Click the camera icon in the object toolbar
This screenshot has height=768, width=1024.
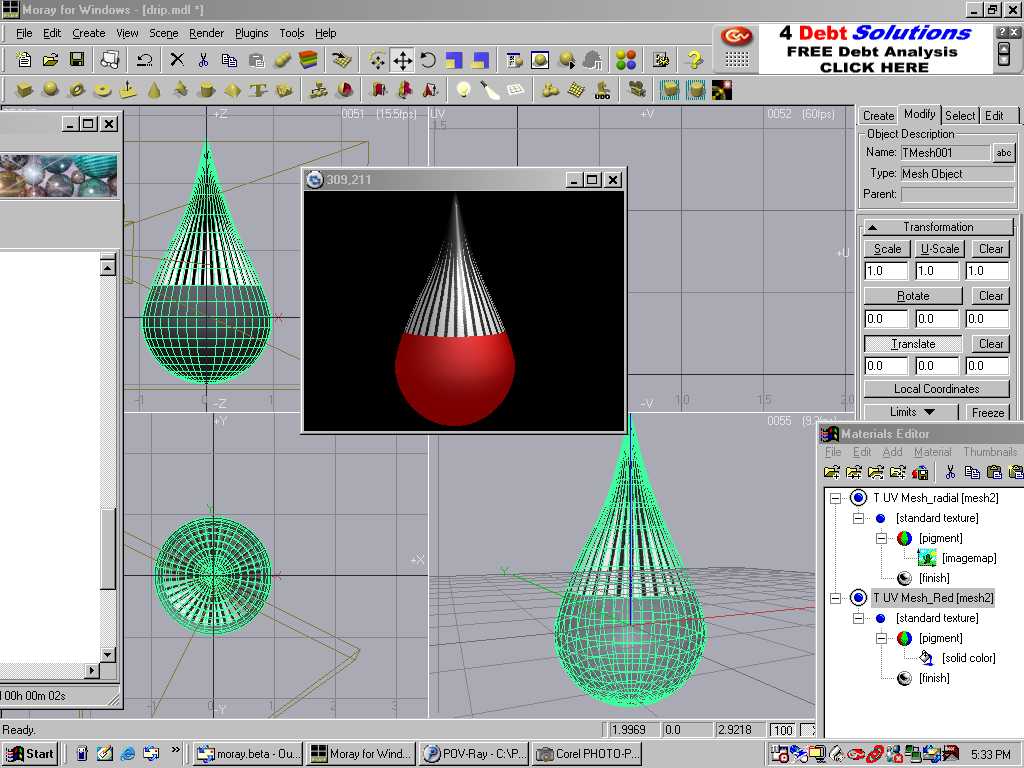[x=636, y=90]
